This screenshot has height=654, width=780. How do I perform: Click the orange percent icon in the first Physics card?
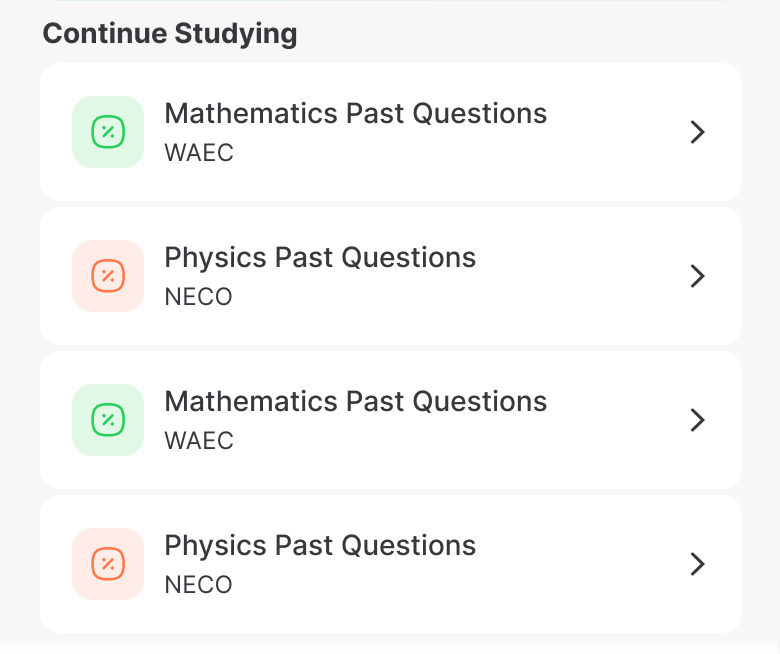click(108, 276)
